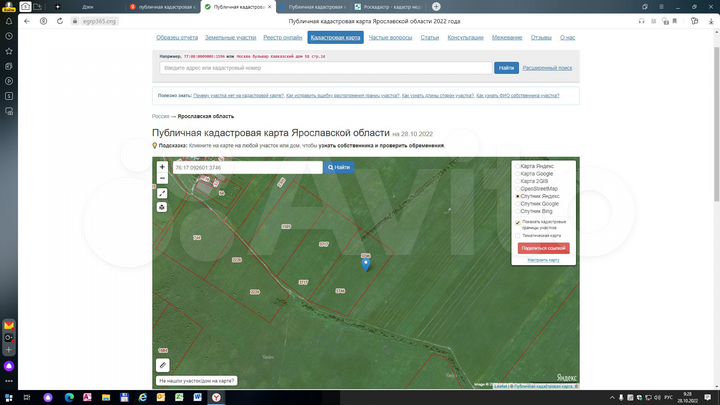The image size is (720, 405).
Task: Open sidebar history clock
Action: 9,36
